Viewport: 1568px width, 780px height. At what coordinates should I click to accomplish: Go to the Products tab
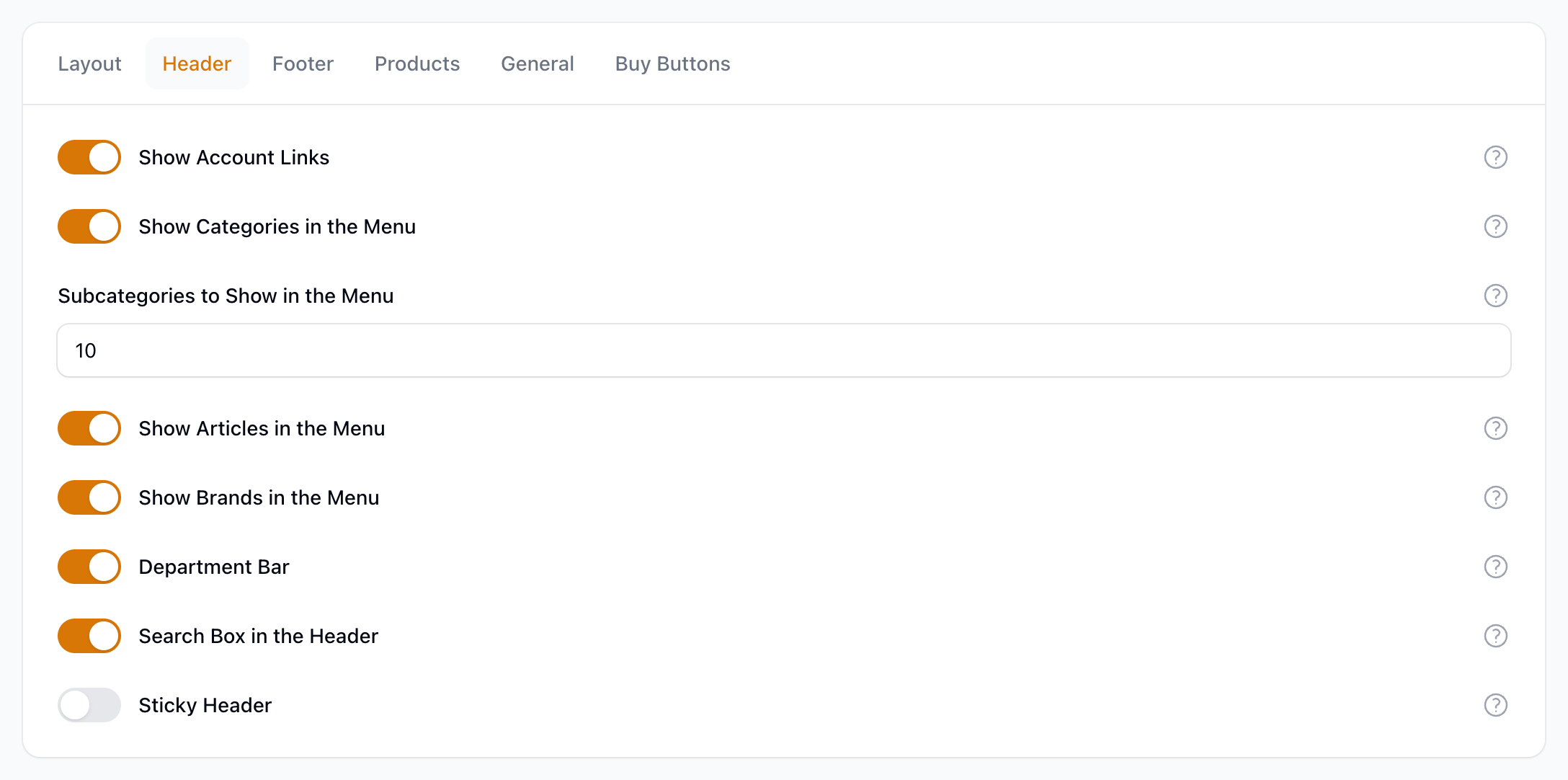(417, 63)
